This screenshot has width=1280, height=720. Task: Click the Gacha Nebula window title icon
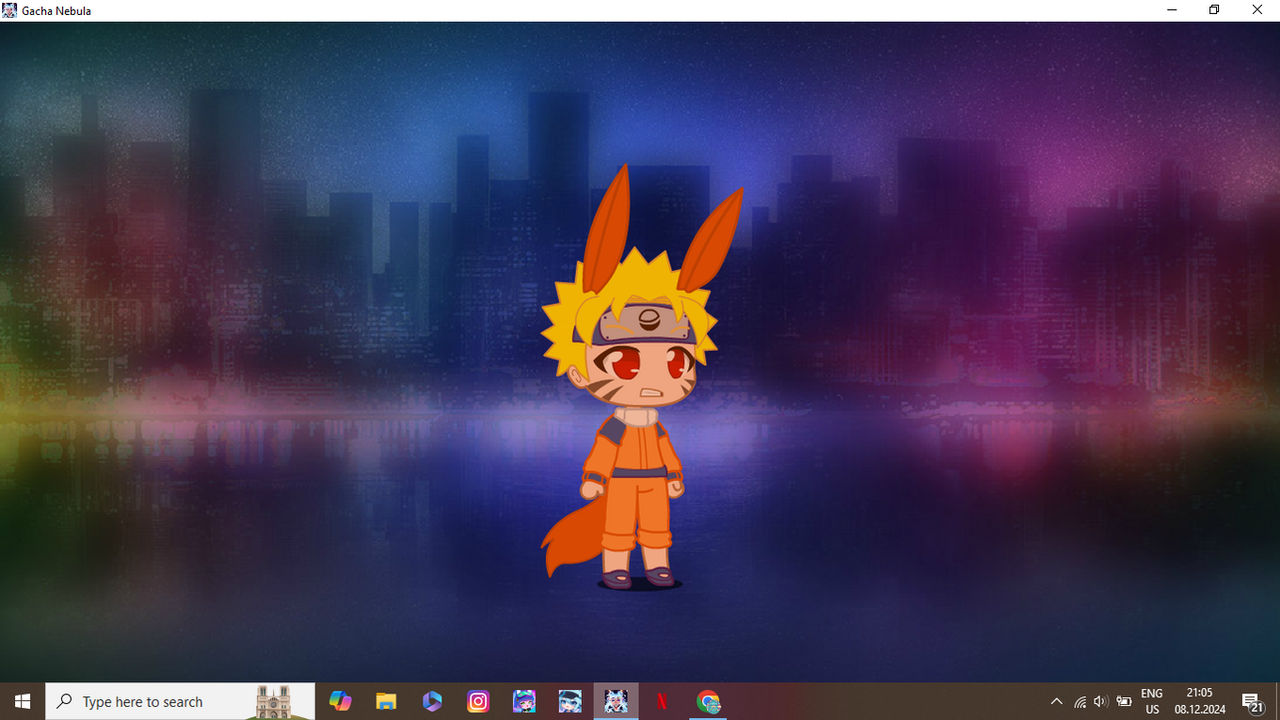[10, 10]
